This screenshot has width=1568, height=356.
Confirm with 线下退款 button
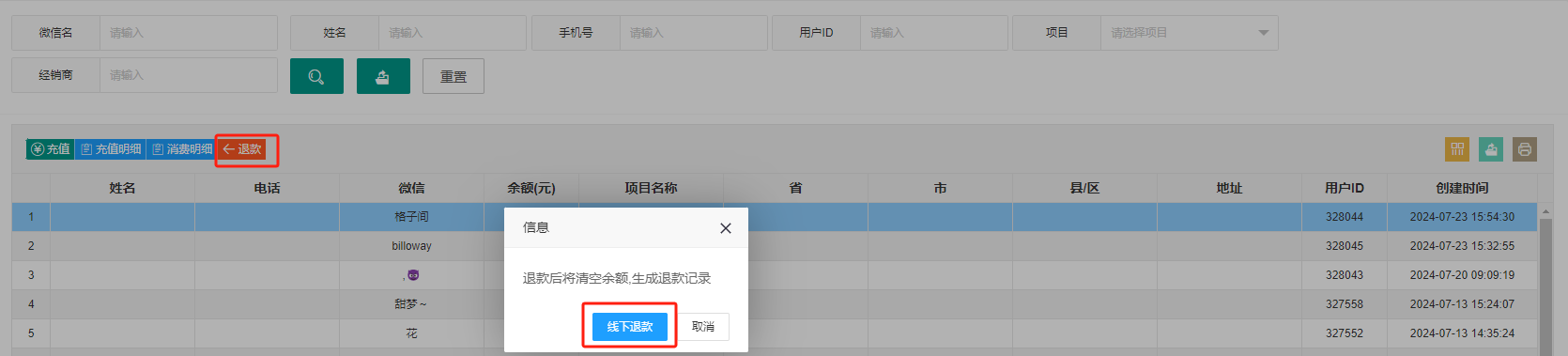630,327
